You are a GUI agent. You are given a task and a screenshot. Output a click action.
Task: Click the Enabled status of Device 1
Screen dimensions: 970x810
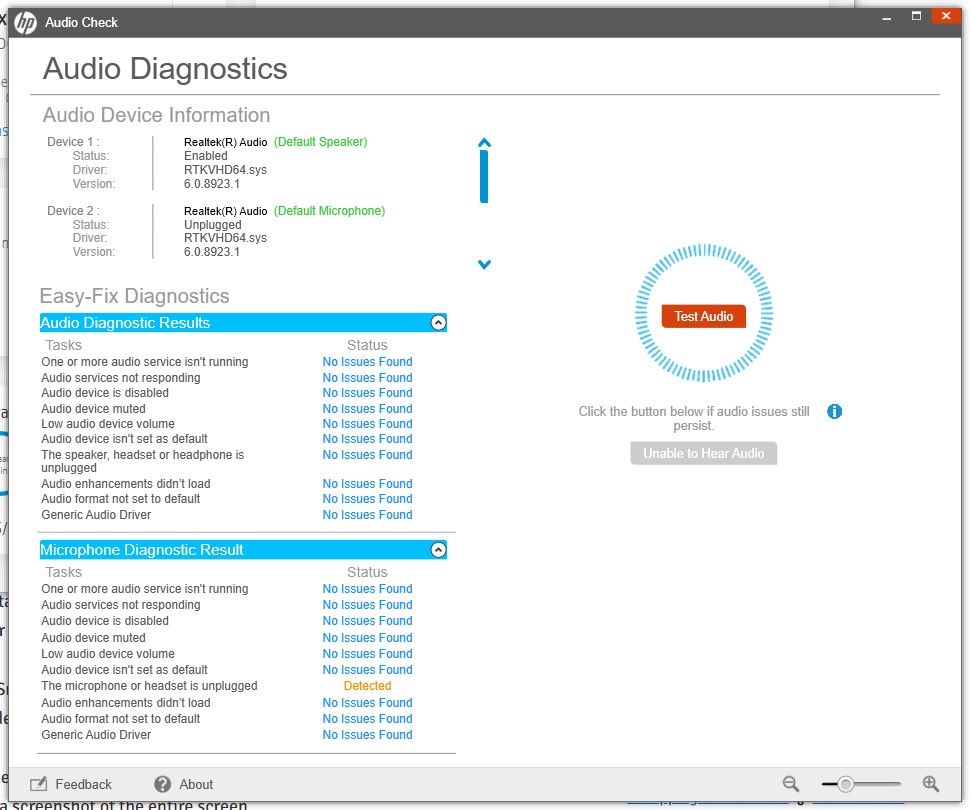point(205,156)
